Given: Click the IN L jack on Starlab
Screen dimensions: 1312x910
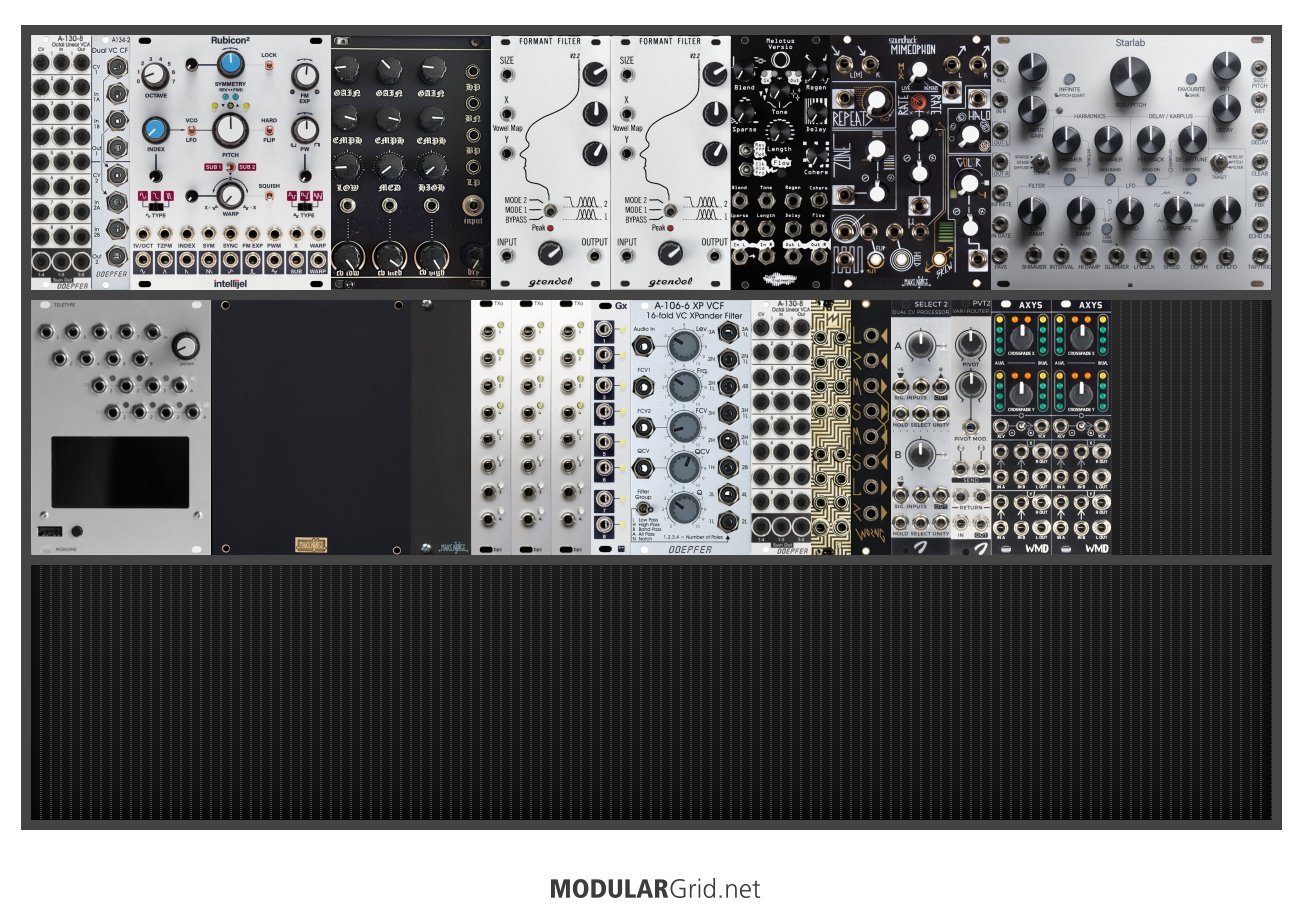Looking at the screenshot, I should pyautogui.click(x=1001, y=66).
